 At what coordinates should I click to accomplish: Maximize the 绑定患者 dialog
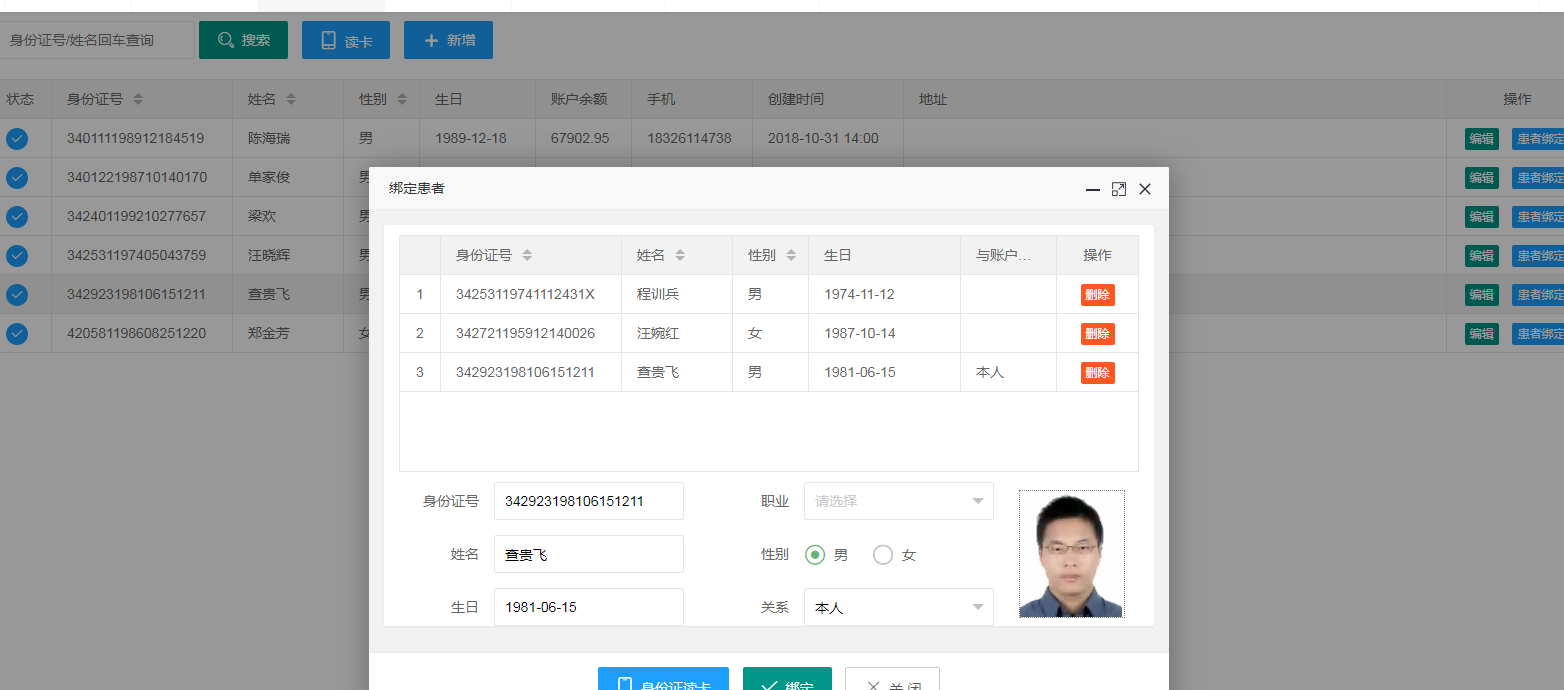click(1119, 189)
